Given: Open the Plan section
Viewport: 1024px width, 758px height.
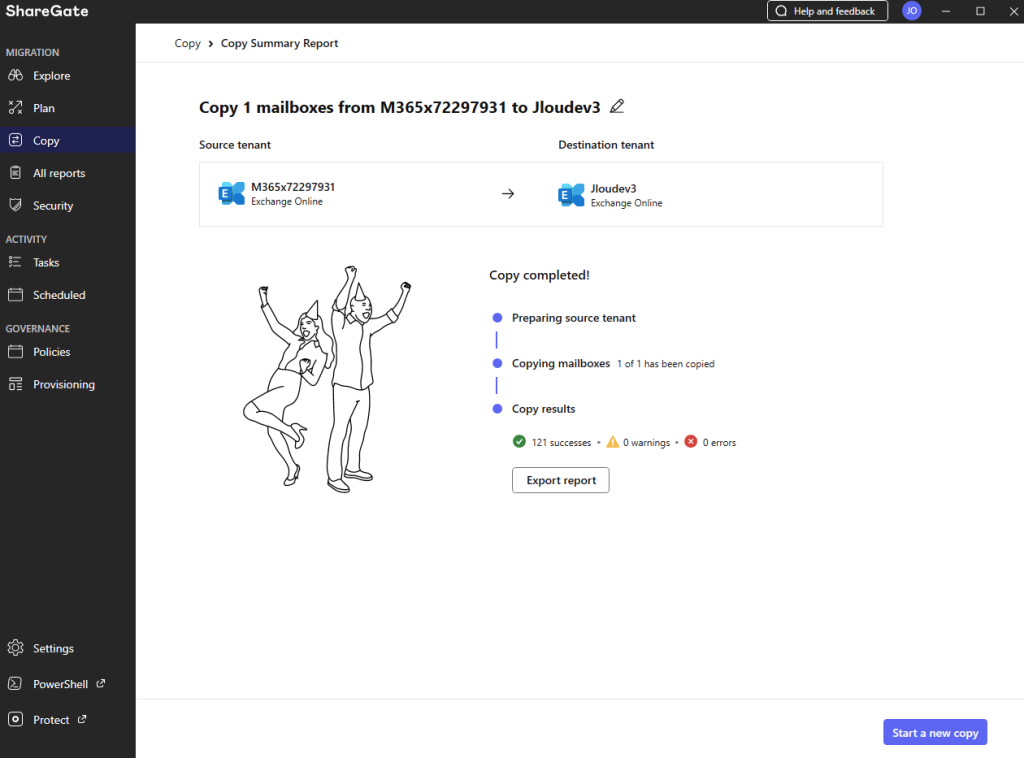Looking at the screenshot, I should tap(68, 108).
